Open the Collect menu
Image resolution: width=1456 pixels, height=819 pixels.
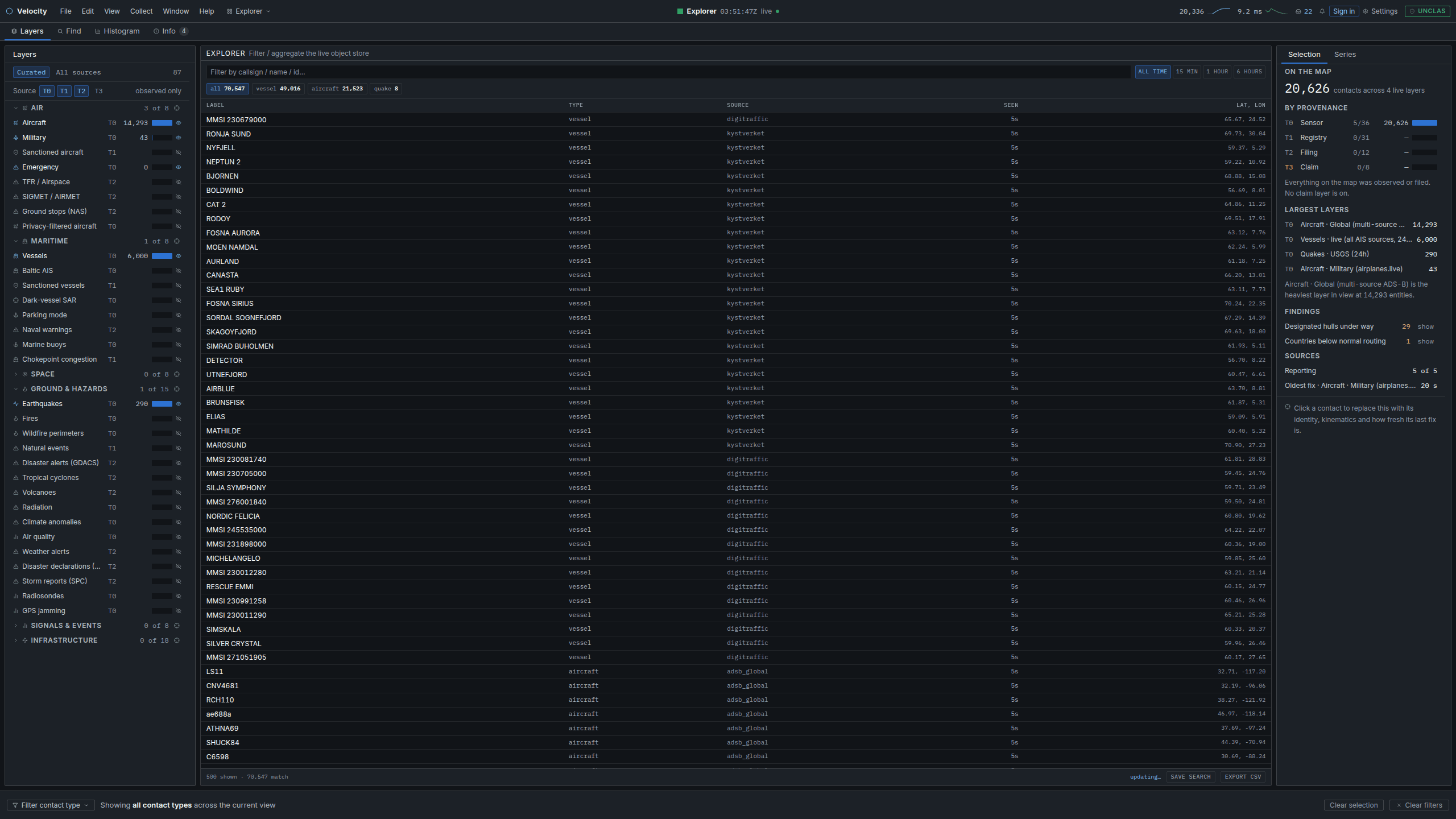(x=141, y=11)
